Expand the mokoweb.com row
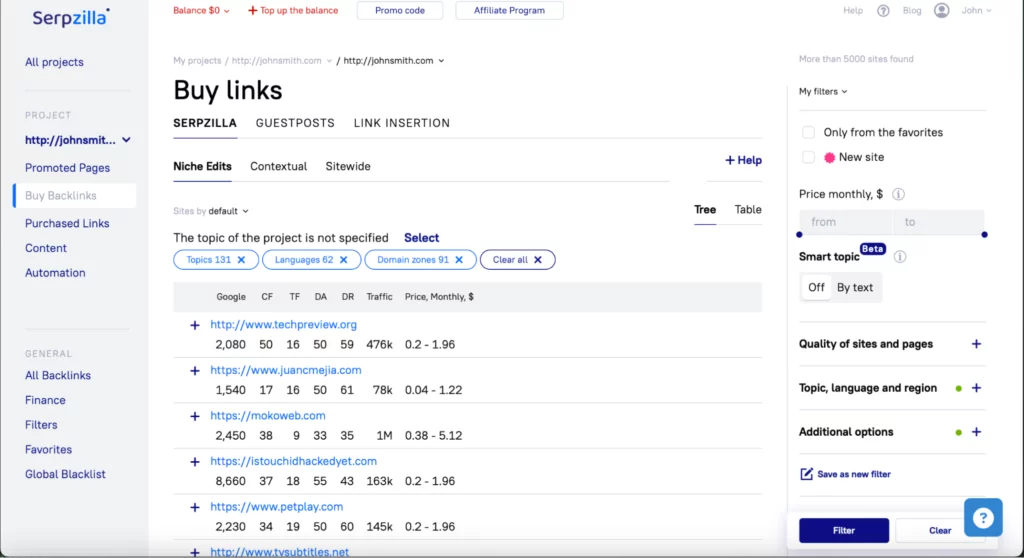 (x=195, y=416)
